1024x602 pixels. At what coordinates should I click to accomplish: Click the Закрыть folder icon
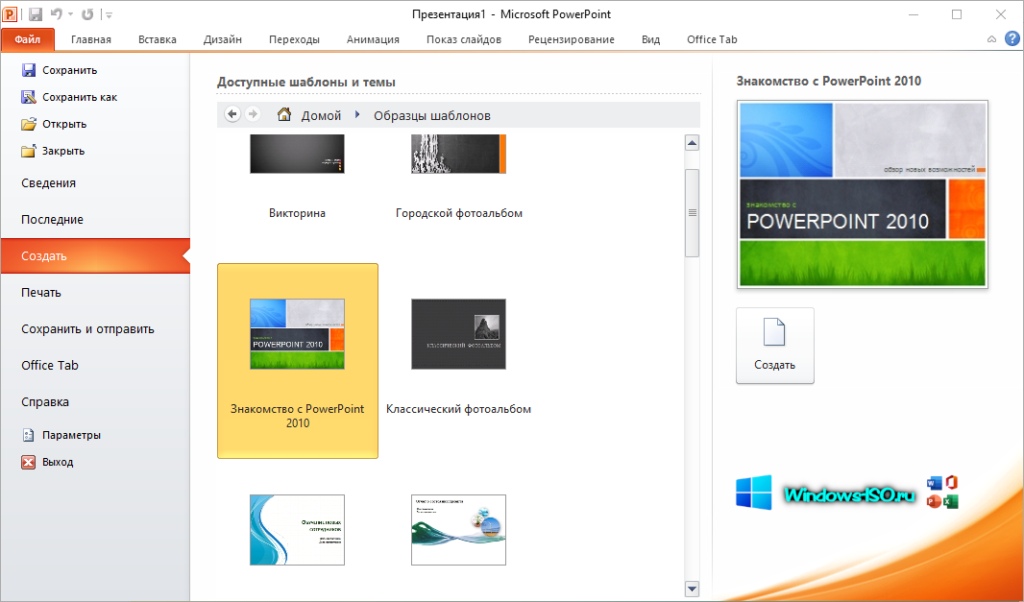pyautogui.click(x=28, y=151)
